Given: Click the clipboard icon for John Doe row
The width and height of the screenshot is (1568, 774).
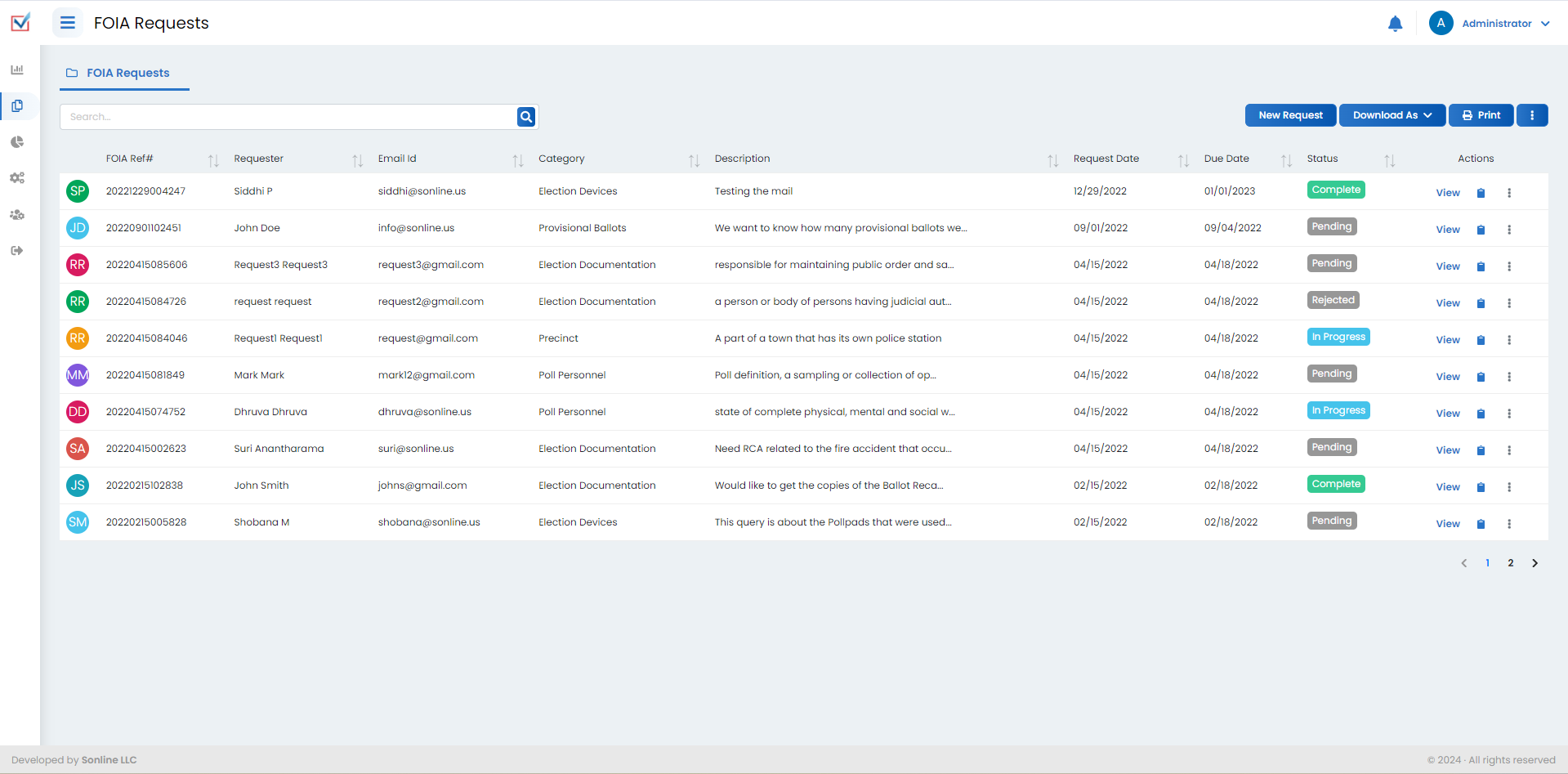Looking at the screenshot, I should pos(1481,230).
